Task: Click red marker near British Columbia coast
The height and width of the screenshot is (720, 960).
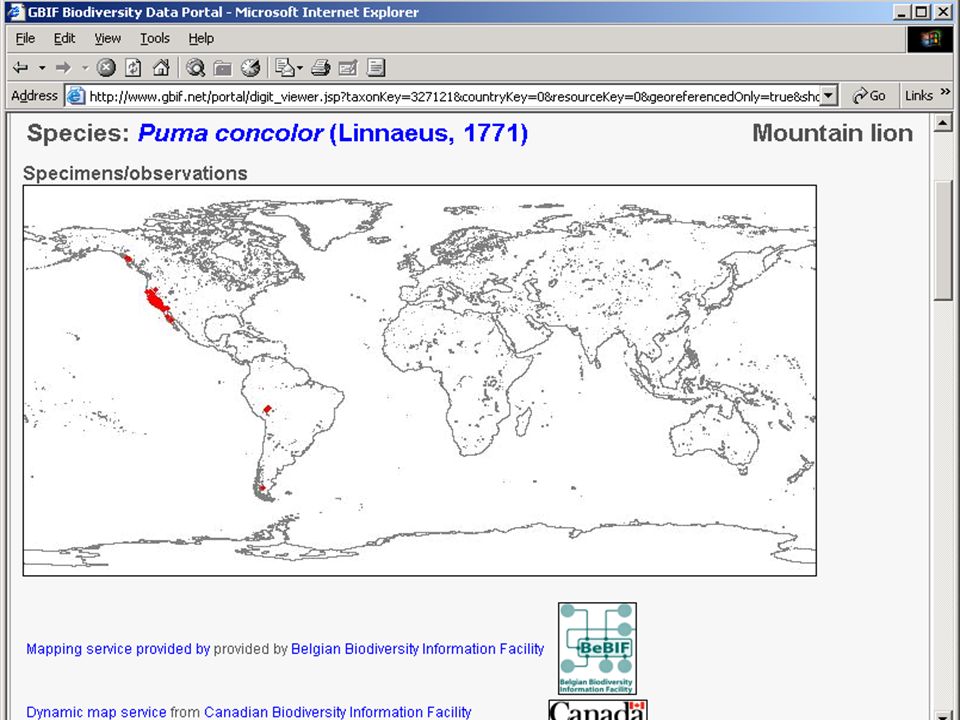Action: [x=128, y=259]
